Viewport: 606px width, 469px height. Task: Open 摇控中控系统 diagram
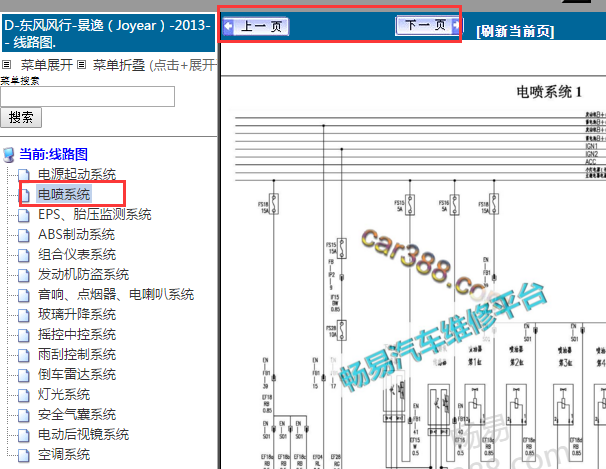[77, 334]
